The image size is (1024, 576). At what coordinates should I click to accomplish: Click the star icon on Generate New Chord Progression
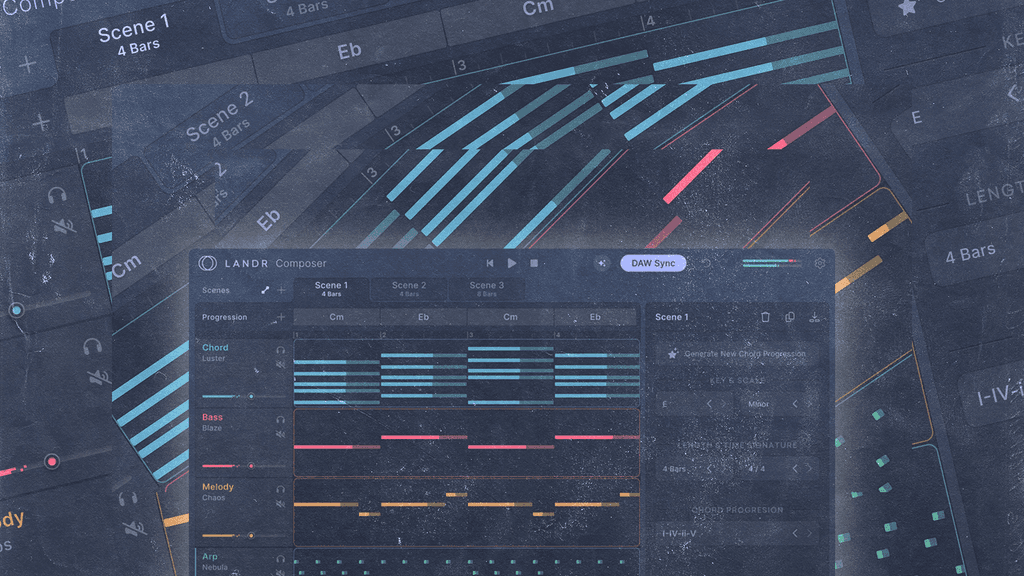tap(673, 354)
